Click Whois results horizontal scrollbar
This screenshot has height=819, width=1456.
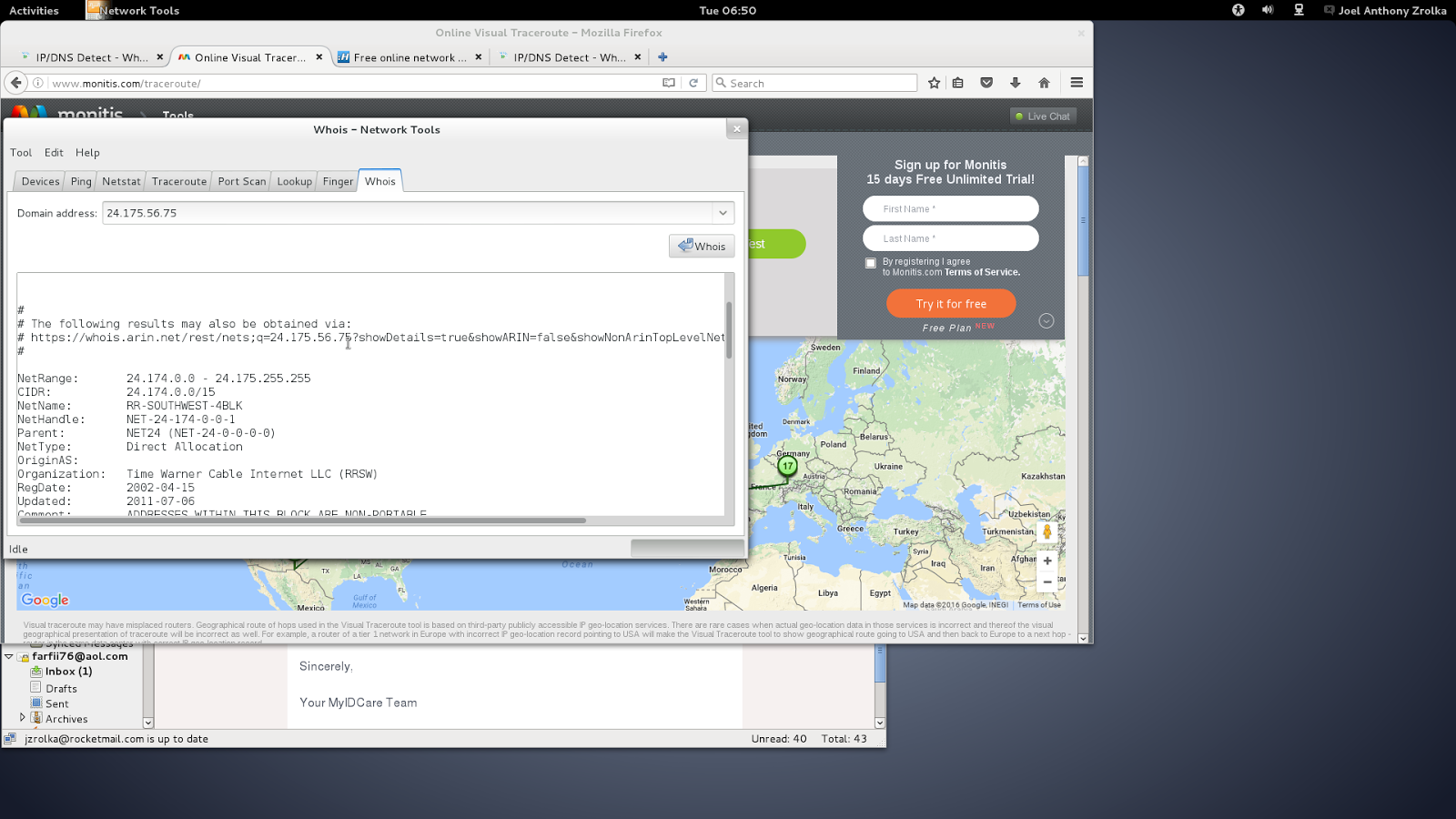303,521
